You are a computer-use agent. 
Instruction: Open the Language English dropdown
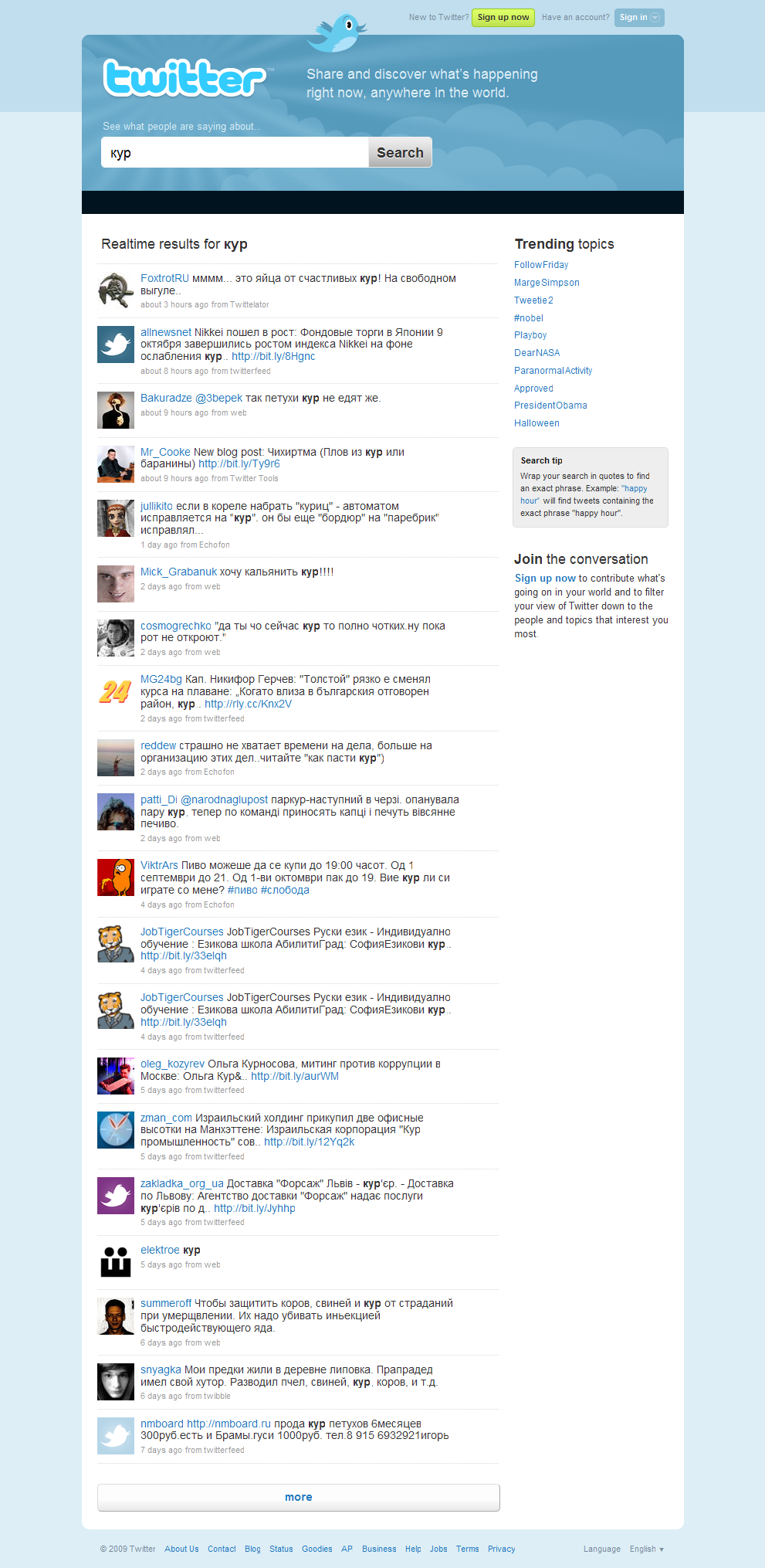[646, 1549]
